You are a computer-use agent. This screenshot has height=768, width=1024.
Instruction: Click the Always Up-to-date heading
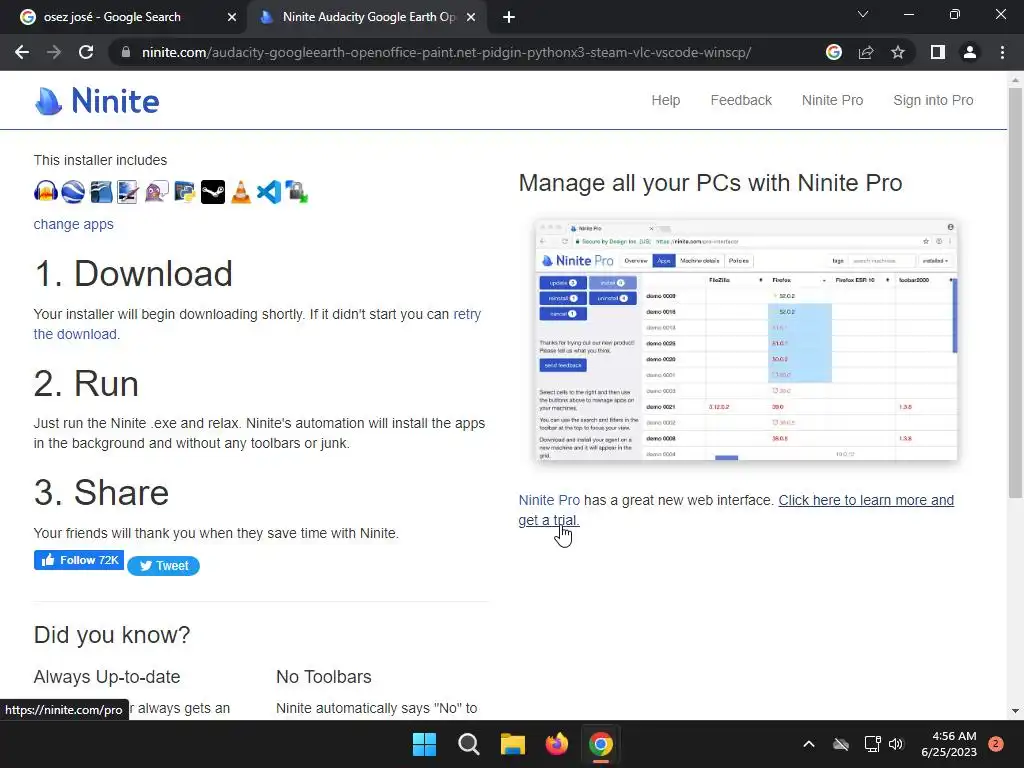107,677
